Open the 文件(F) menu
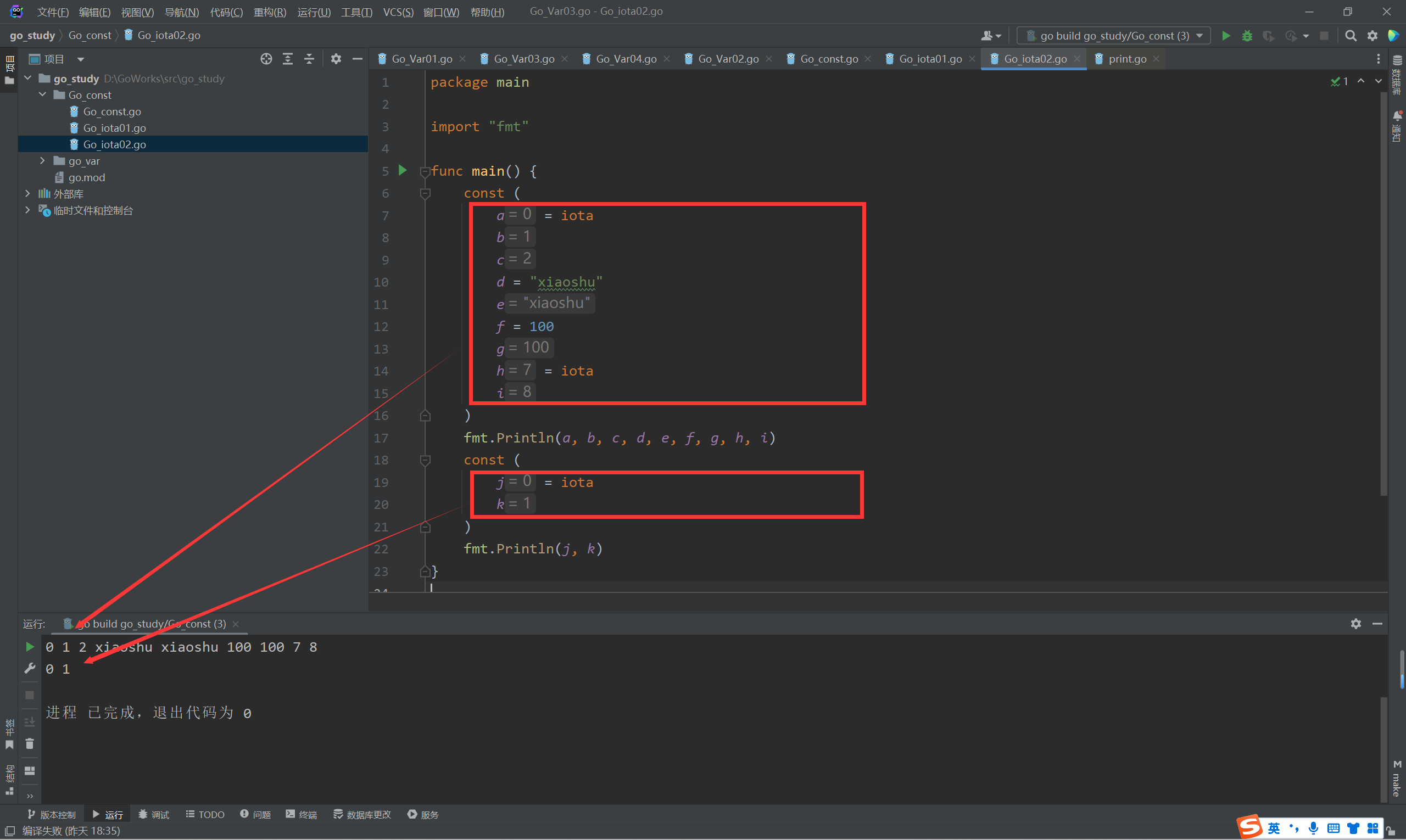Image resolution: width=1406 pixels, height=840 pixels. coord(53,12)
